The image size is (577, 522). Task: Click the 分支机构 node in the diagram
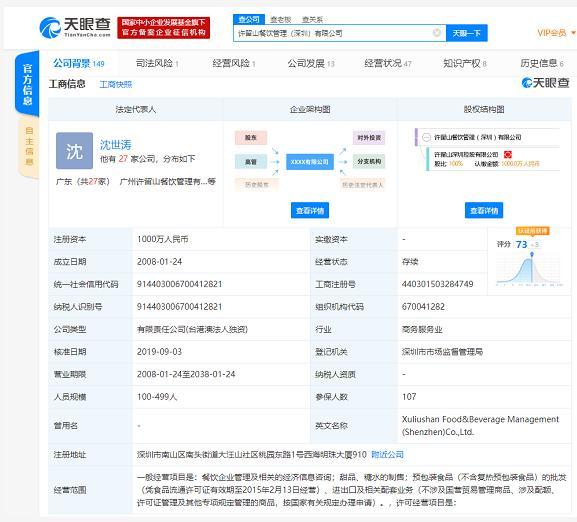tap(369, 161)
